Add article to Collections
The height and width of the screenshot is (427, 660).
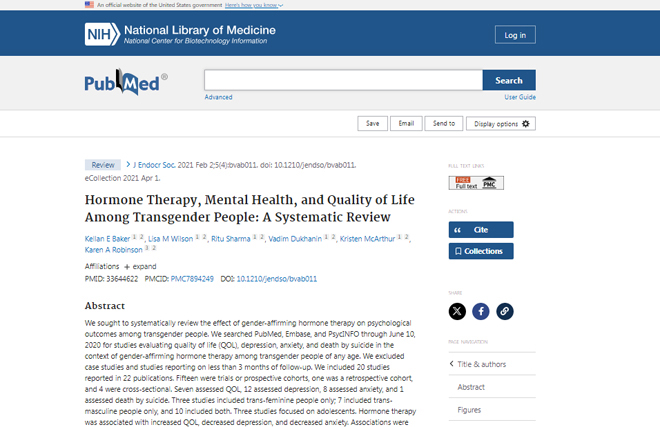(x=481, y=251)
